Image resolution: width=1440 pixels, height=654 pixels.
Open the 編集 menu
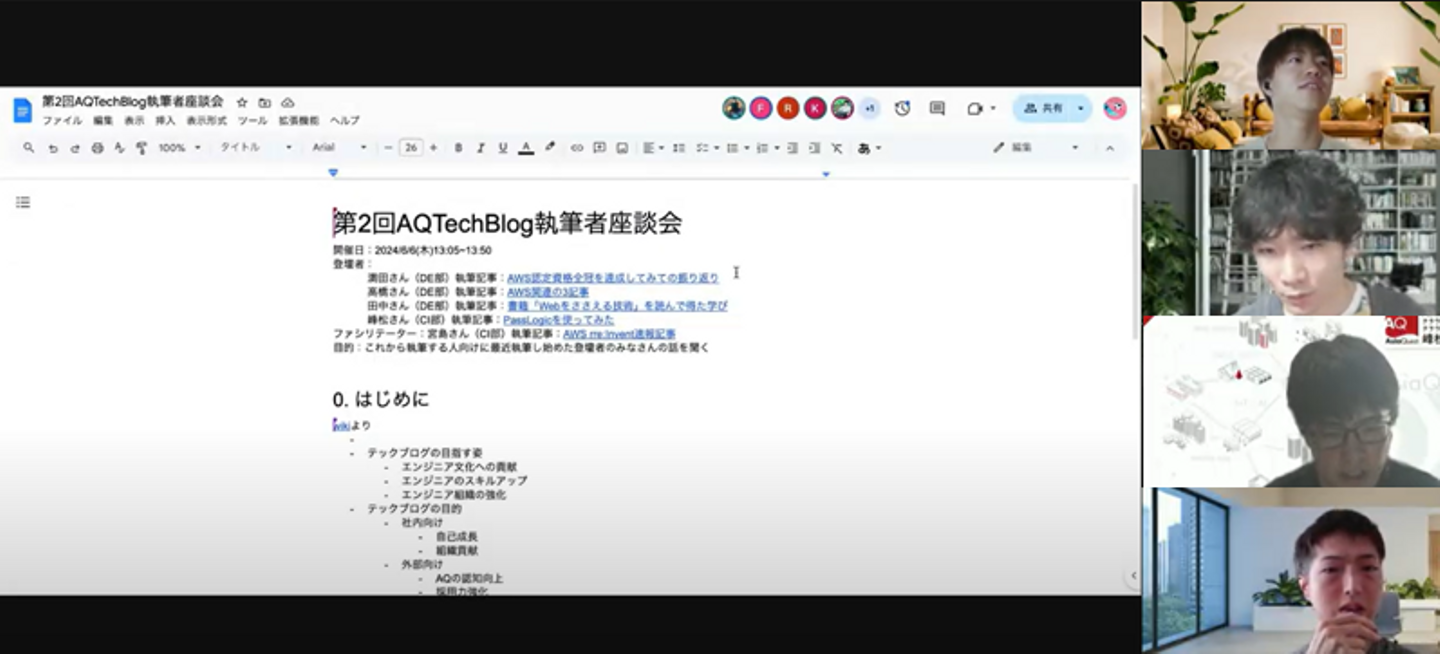click(103, 120)
